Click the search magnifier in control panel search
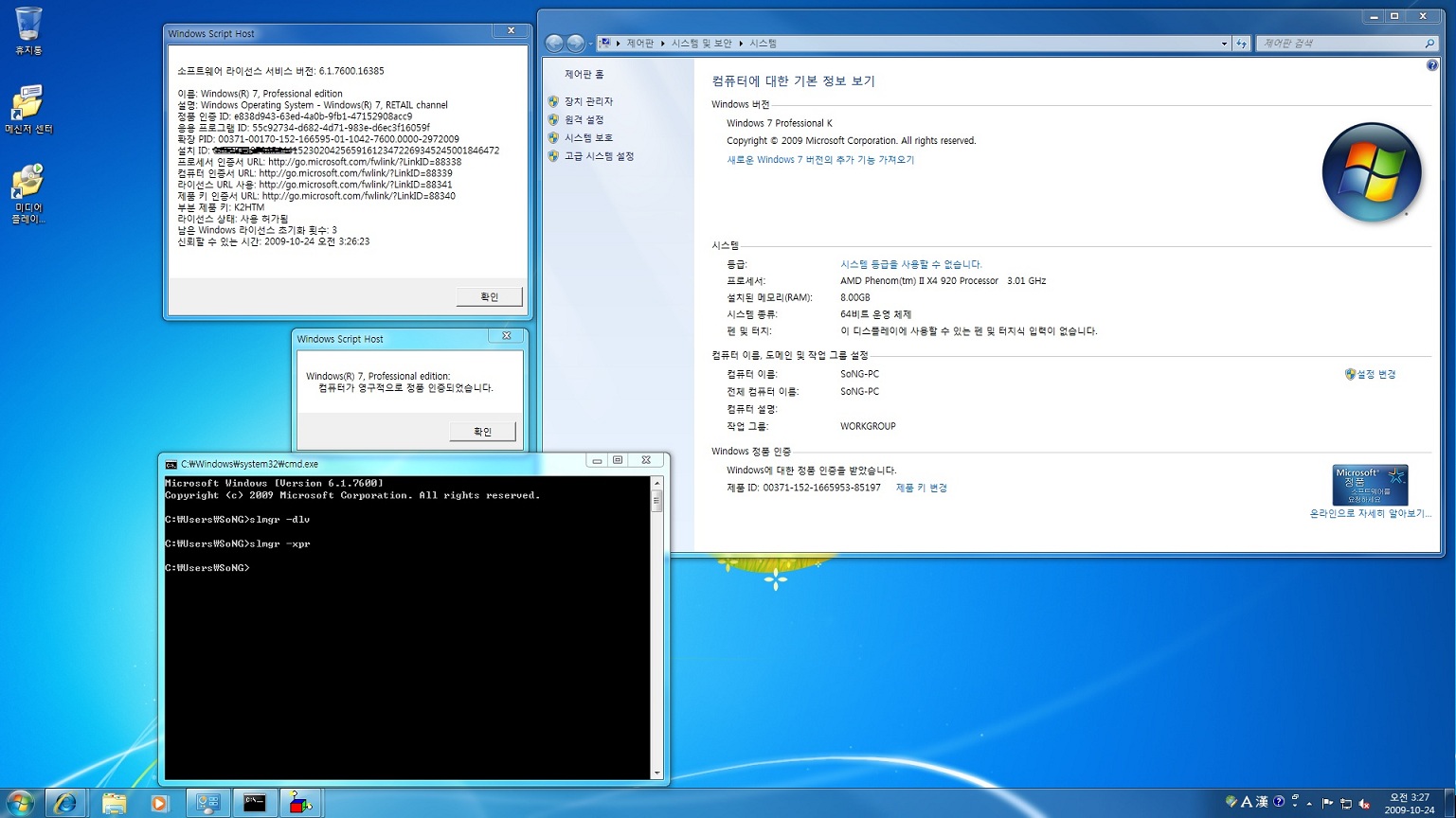 click(1429, 44)
